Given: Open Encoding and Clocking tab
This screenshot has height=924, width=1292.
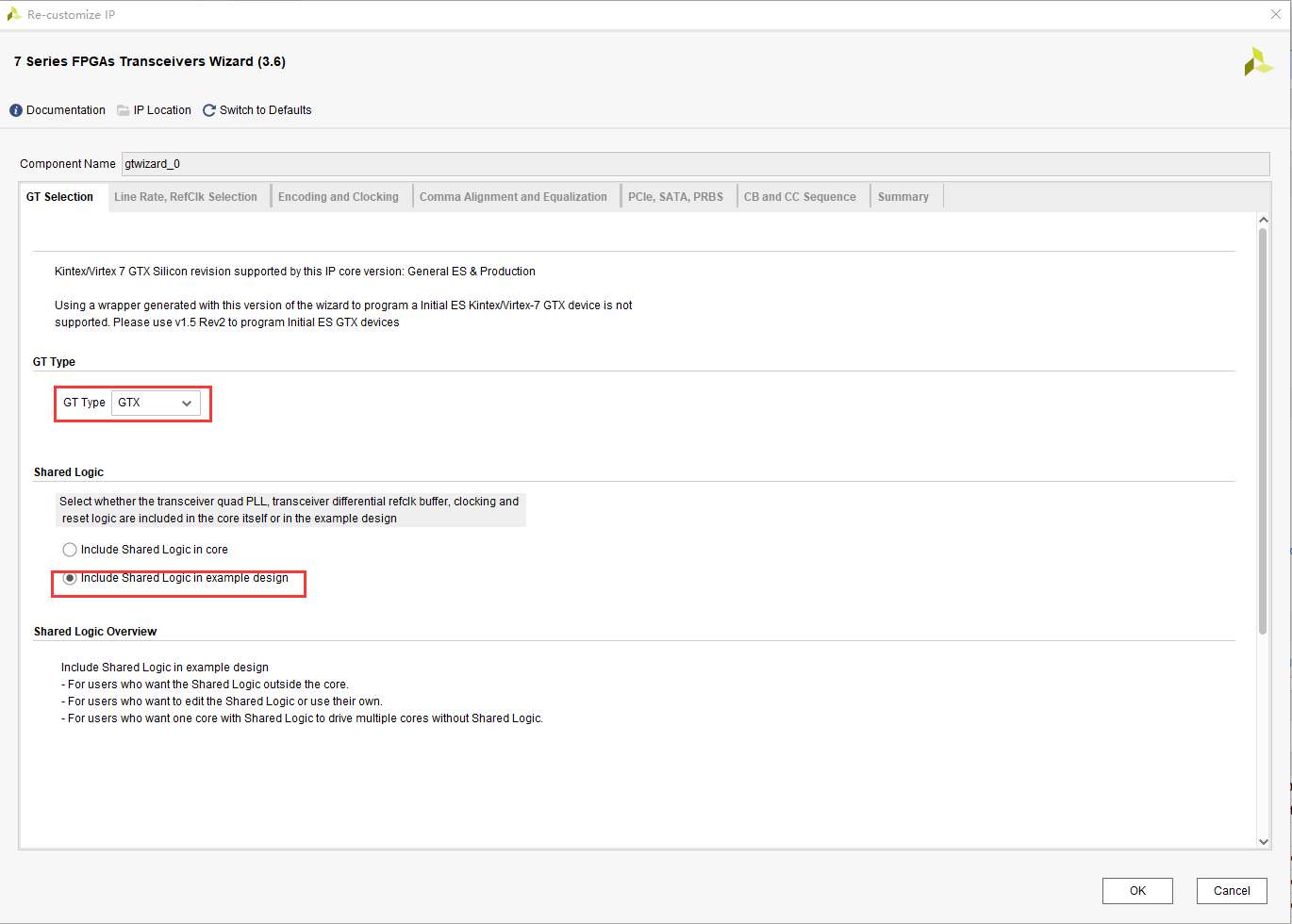Looking at the screenshot, I should point(339,197).
